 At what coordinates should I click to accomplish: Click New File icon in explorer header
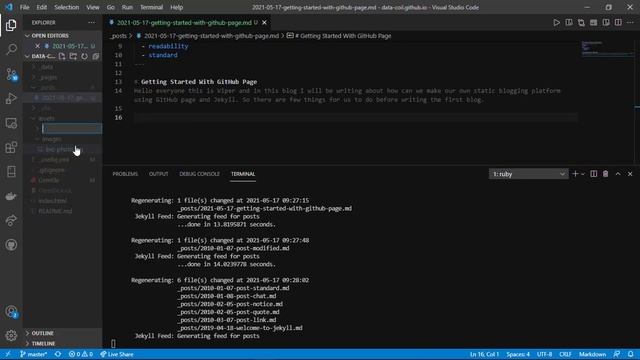point(62,56)
